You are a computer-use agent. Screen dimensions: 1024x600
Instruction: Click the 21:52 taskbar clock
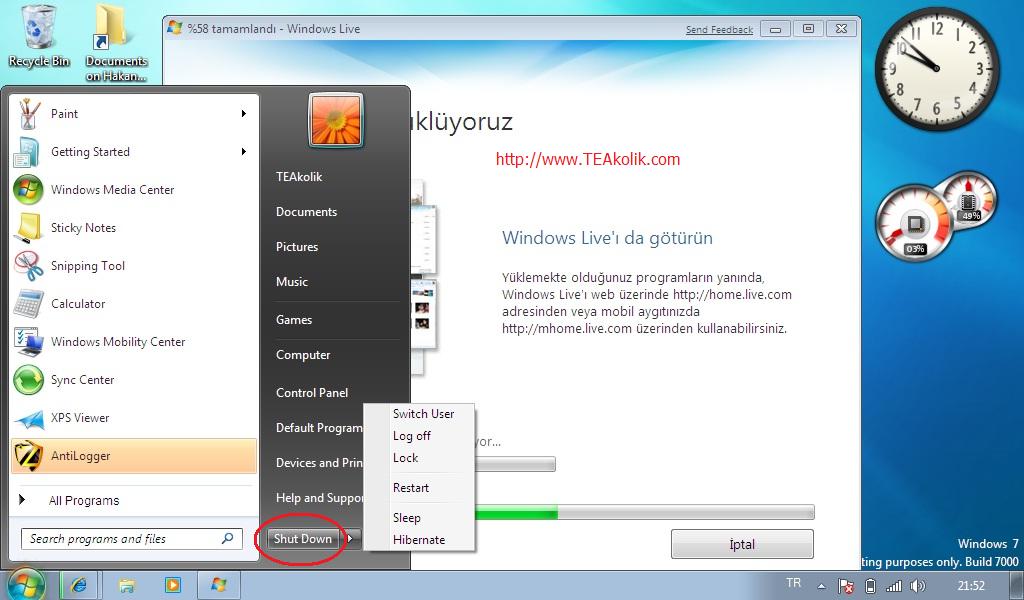click(x=971, y=586)
